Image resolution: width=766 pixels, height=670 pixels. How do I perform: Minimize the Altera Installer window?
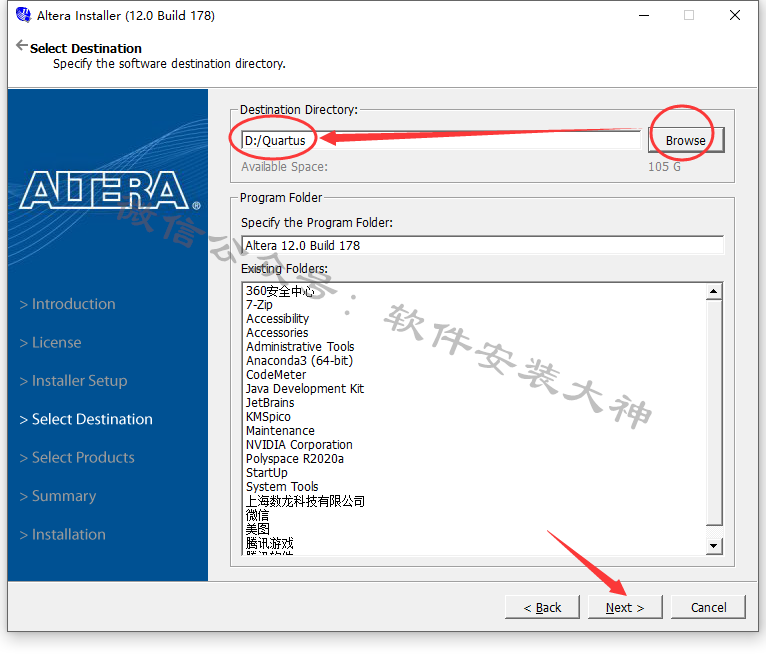coord(644,15)
